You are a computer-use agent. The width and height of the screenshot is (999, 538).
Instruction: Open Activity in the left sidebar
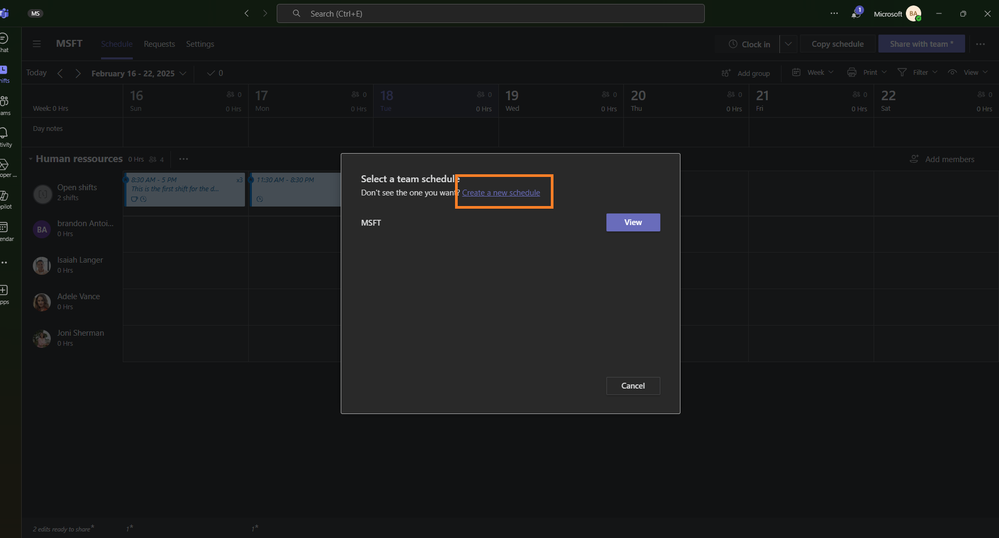(x=4, y=136)
